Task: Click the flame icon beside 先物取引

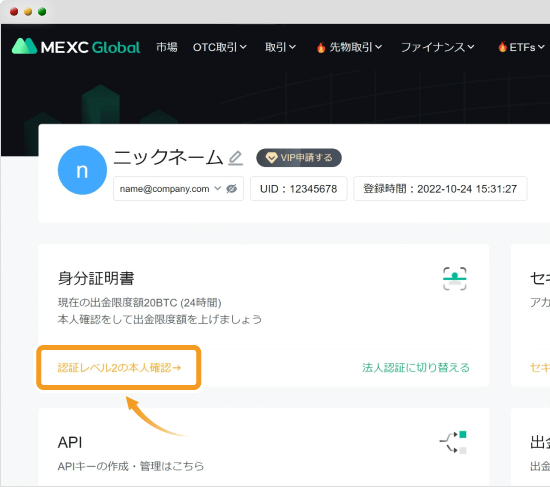Action: 321,47
